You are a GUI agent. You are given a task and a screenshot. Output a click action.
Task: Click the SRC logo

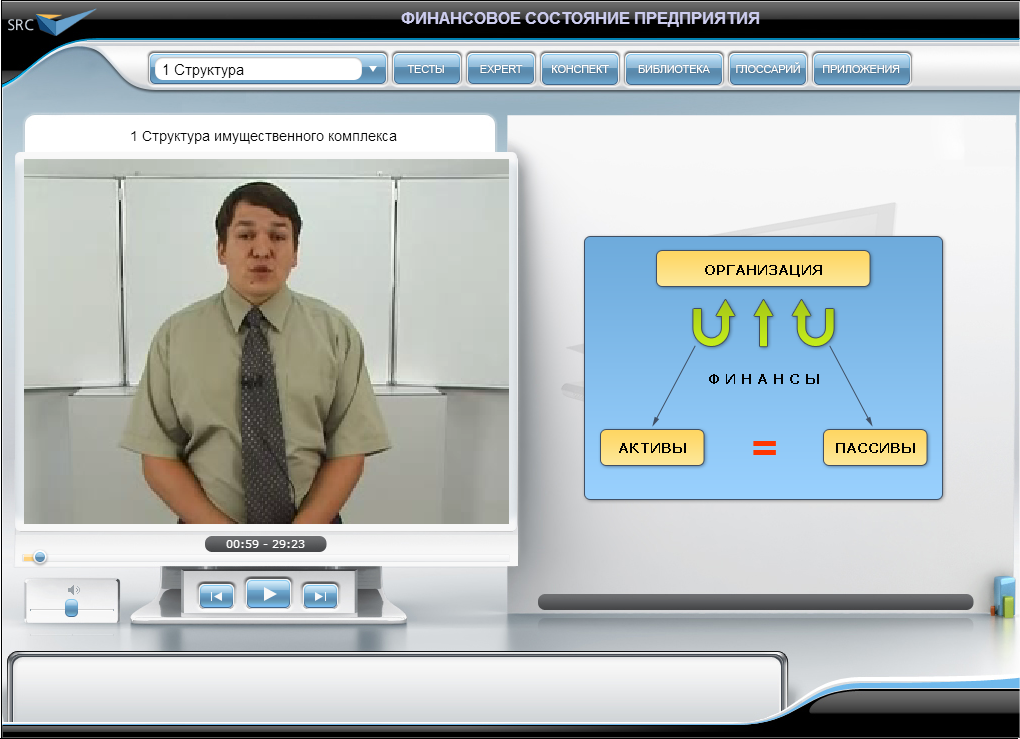click(x=51, y=23)
